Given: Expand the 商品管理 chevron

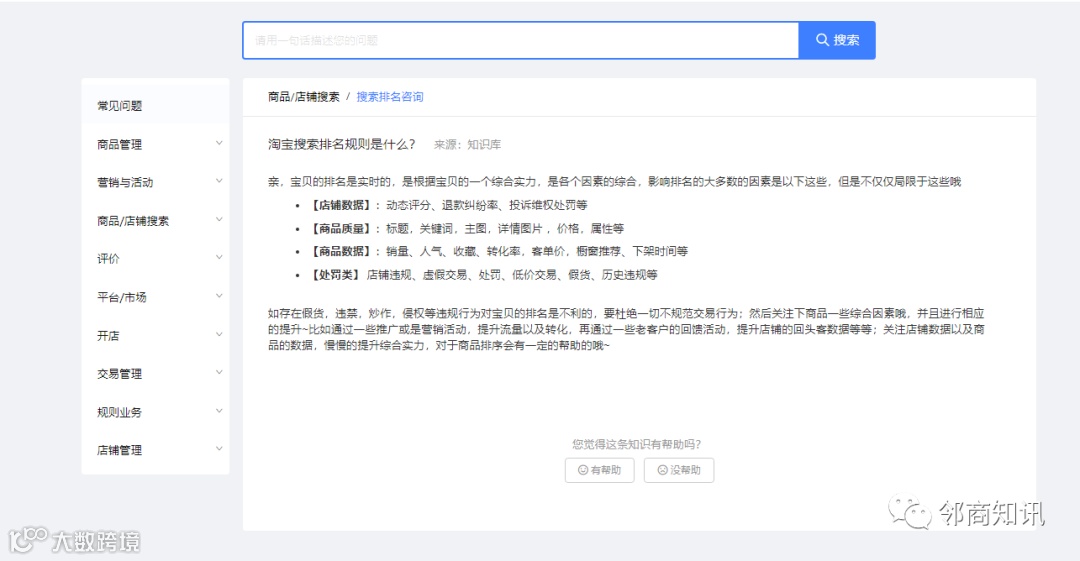Looking at the screenshot, I should click(x=219, y=143).
